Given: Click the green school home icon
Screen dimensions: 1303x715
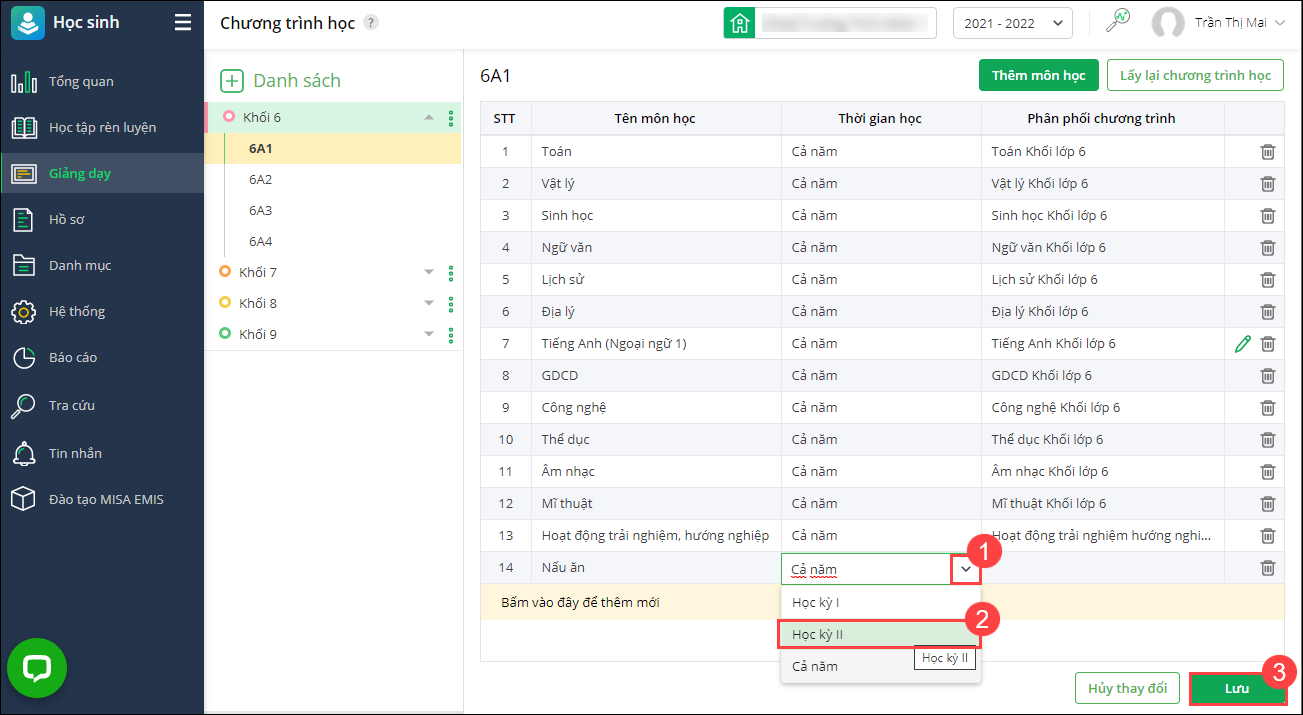Looking at the screenshot, I should pos(739,23).
